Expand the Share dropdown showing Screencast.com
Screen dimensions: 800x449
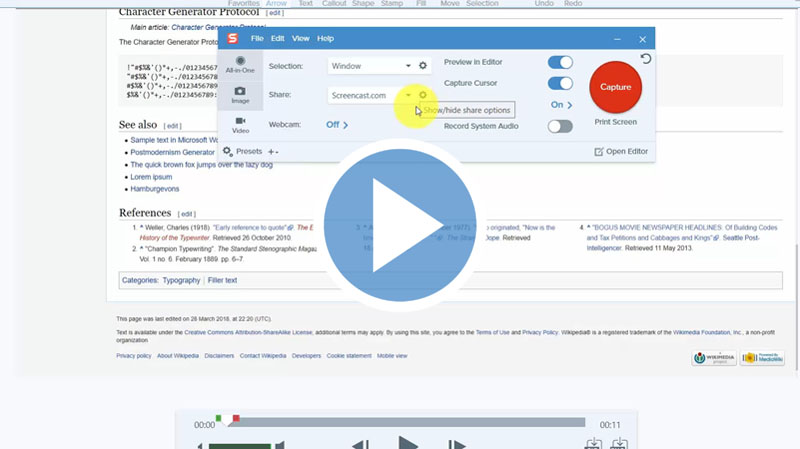[370, 96]
